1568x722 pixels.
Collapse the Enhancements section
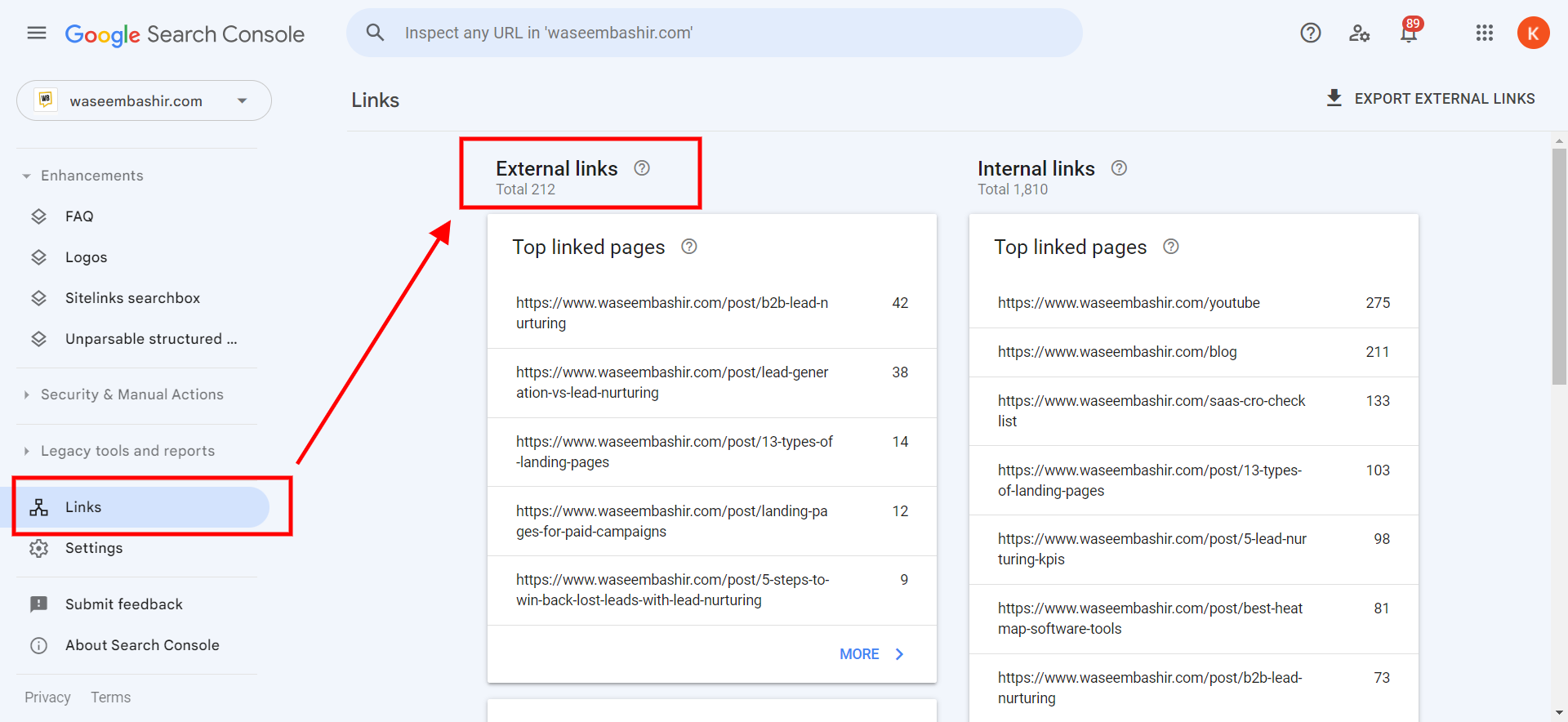coord(83,176)
